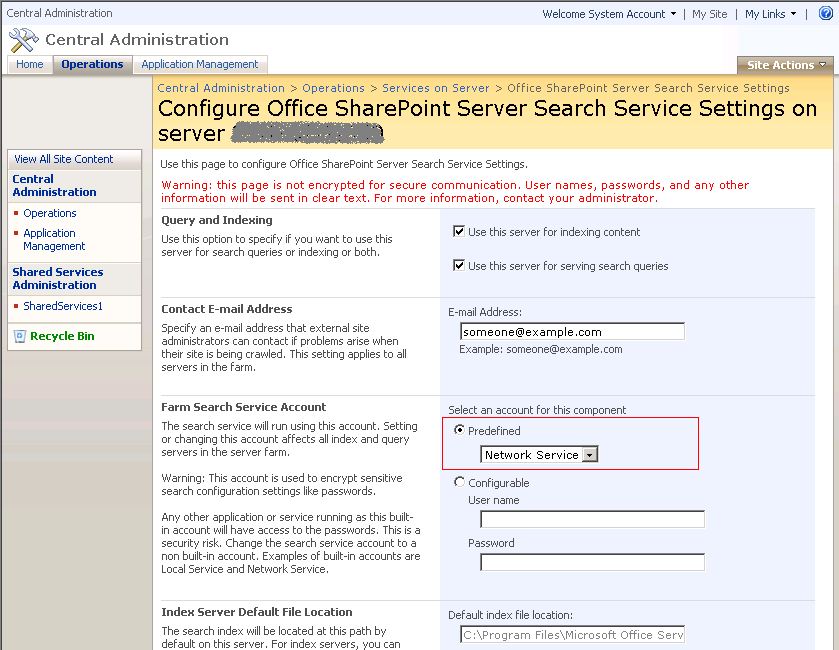Click the Default index file location field

[x=572, y=634]
